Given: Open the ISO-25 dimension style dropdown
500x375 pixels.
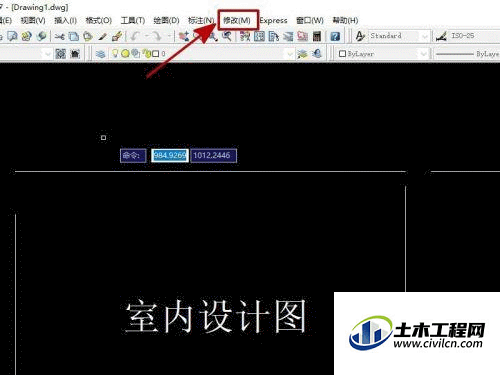Looking at the screenshot, I should click(x=475, y=36).
